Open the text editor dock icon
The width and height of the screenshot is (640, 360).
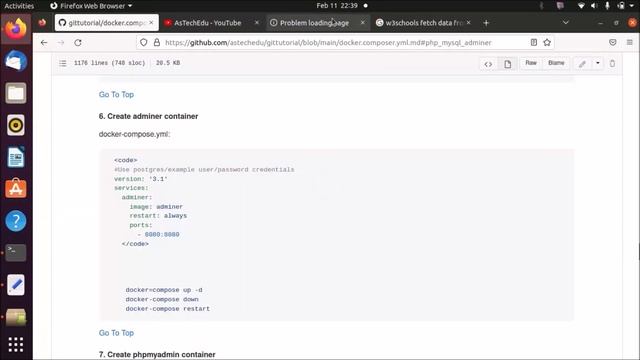pos(16,285)
